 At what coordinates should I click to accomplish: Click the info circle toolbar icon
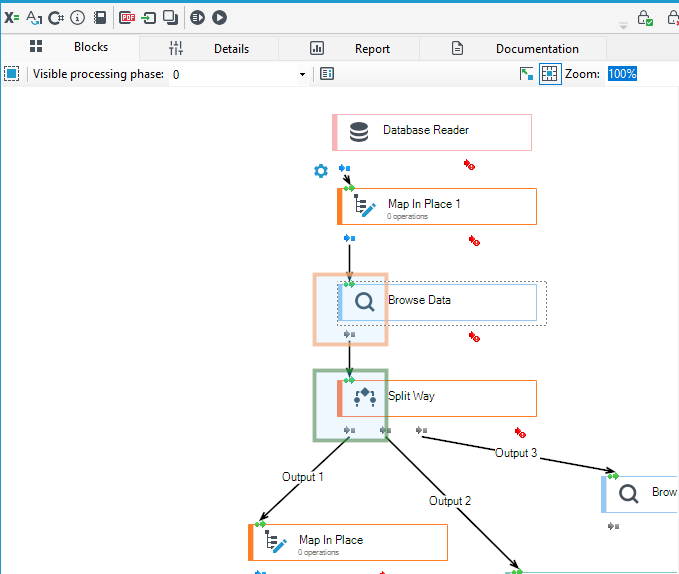pos(78,18)
